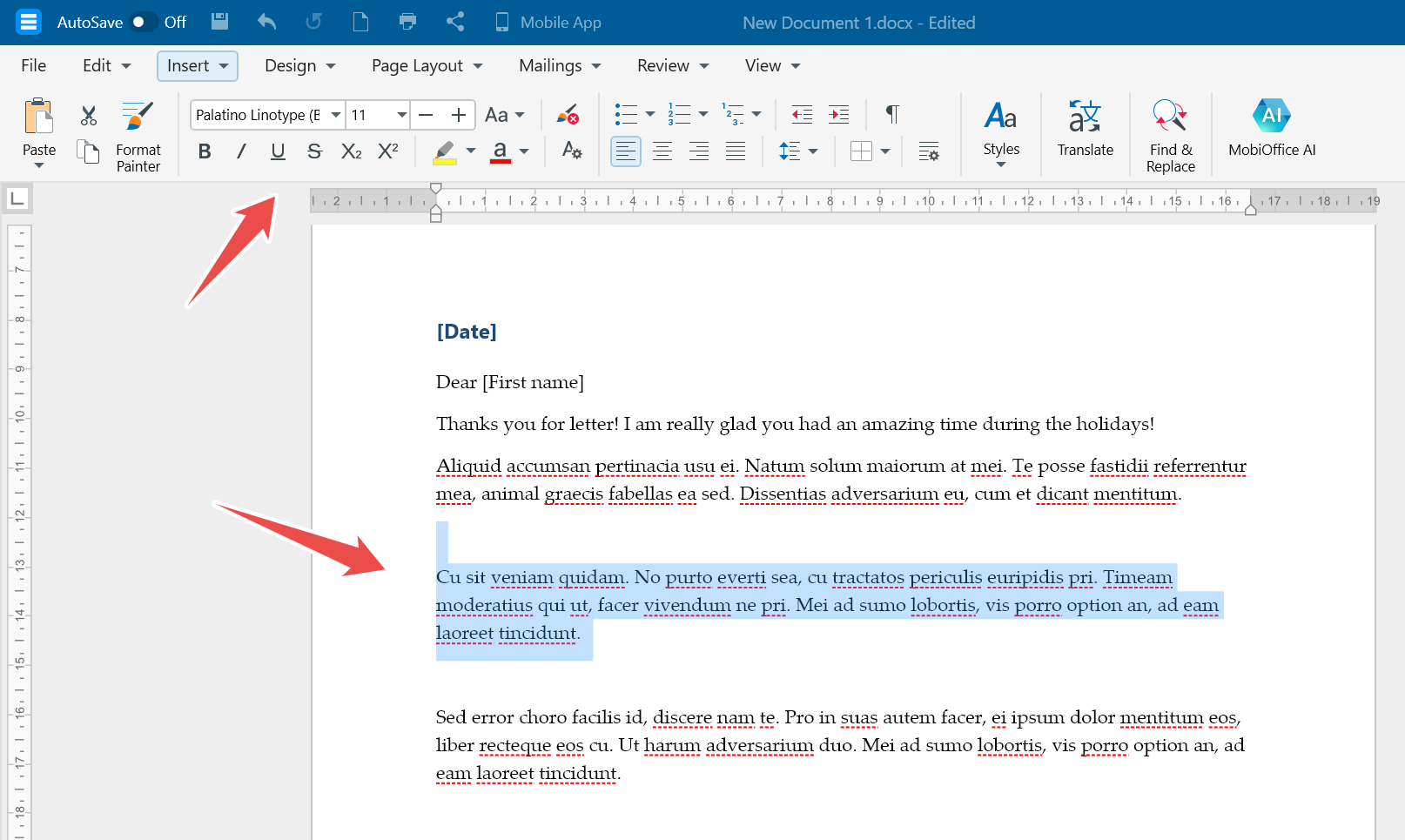Image resolution: width=1405 pixels, height=840 pixels.
Task: Apply red font color
Action: click(x=501, y=151)
